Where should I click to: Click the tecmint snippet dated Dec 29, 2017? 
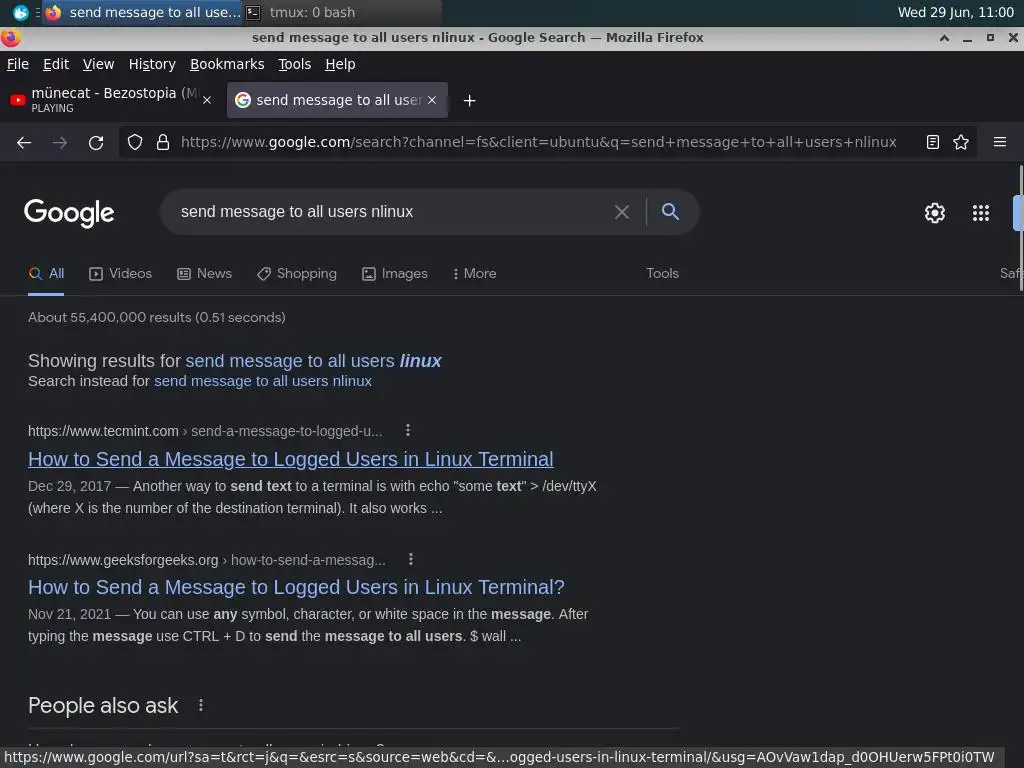click(312, 497)
